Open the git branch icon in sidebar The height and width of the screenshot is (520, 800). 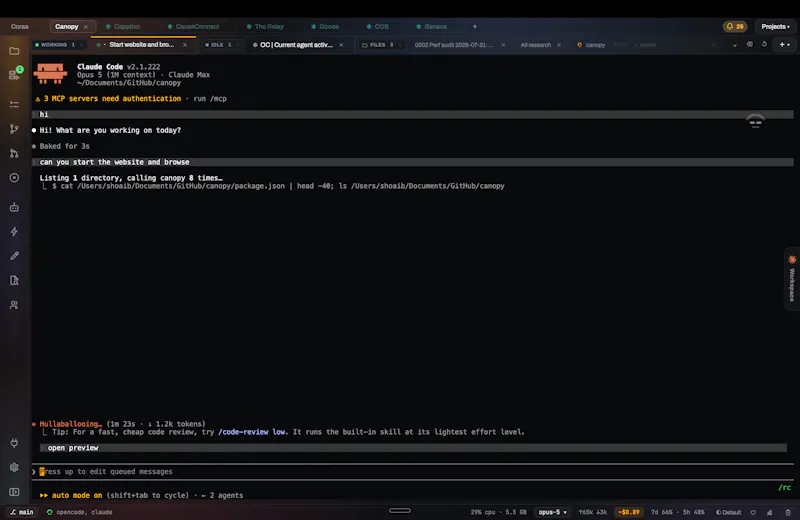coord(14,129)
